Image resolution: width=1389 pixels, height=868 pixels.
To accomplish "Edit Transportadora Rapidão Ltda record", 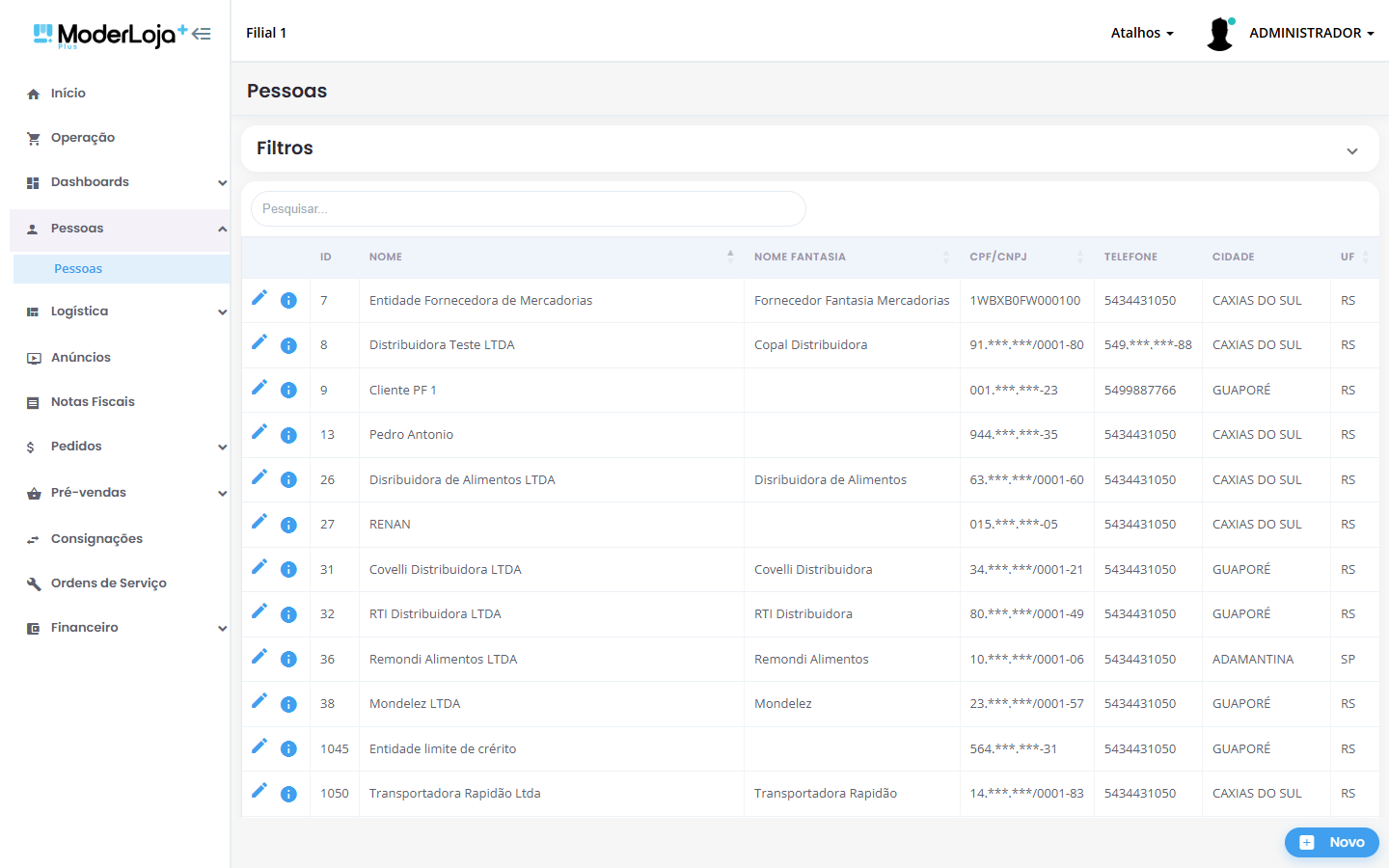I will (259, 791).
